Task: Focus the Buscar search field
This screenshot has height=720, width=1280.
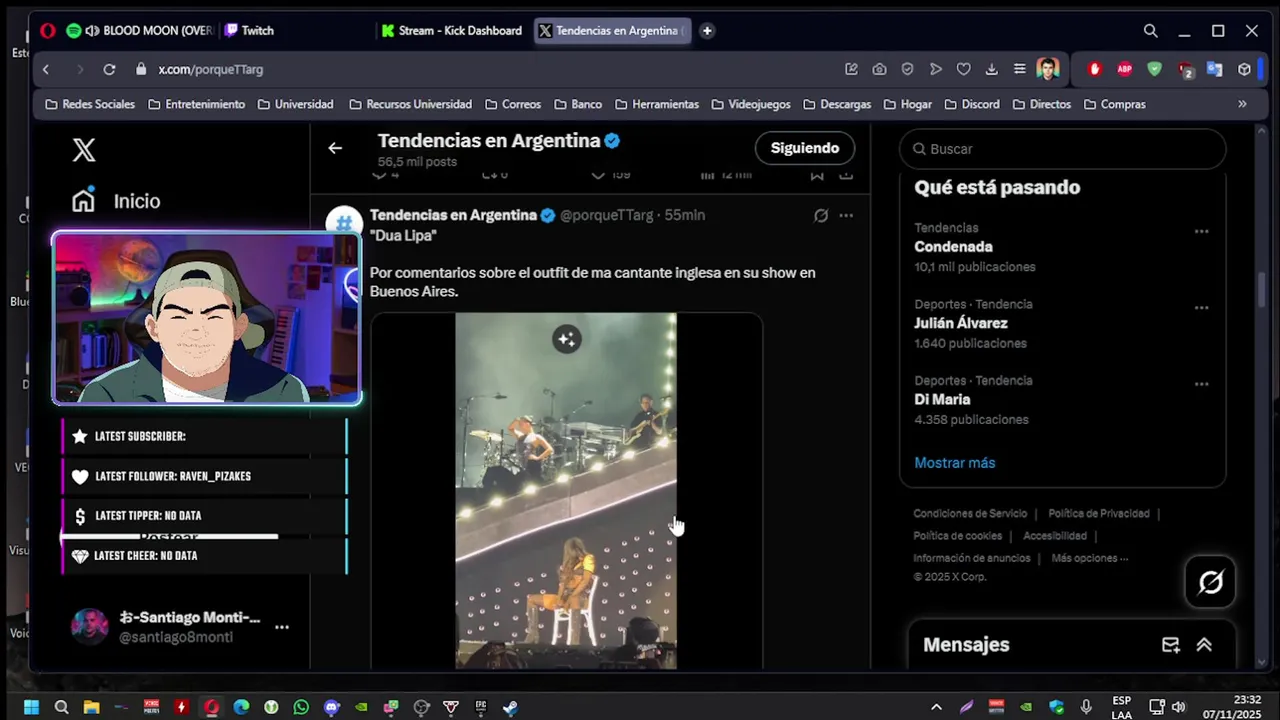Action: click(x=1063, y=149)
